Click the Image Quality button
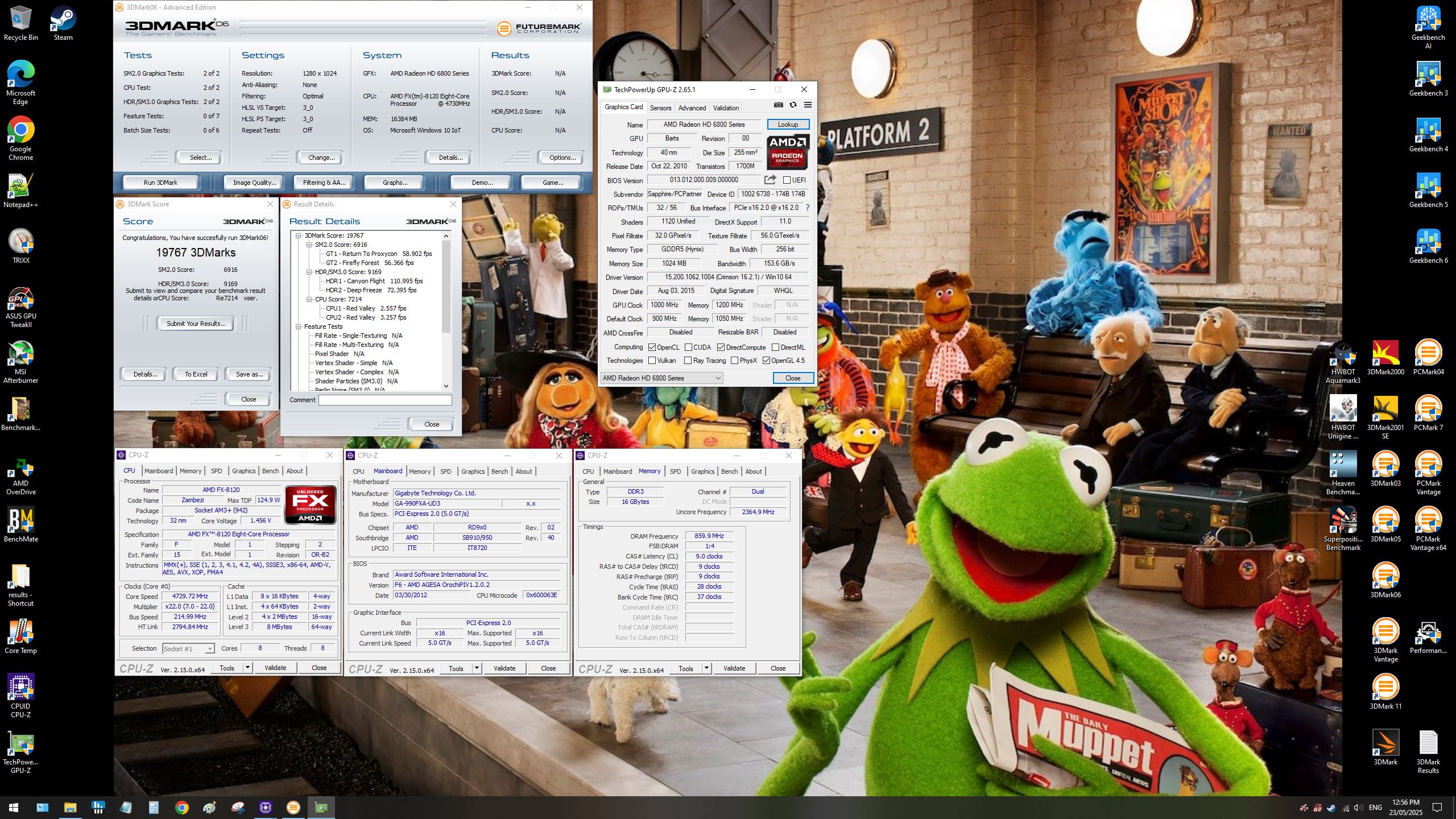The image size is (1456, 819). point(254,183)
